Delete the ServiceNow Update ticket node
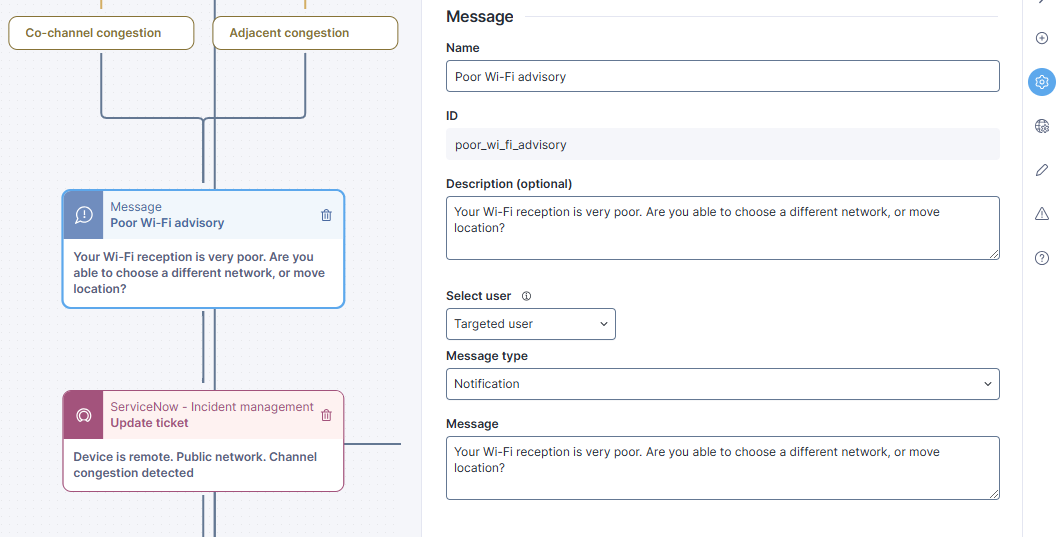The height and width of the screenshot is (537, 1059). coord(326,415)
